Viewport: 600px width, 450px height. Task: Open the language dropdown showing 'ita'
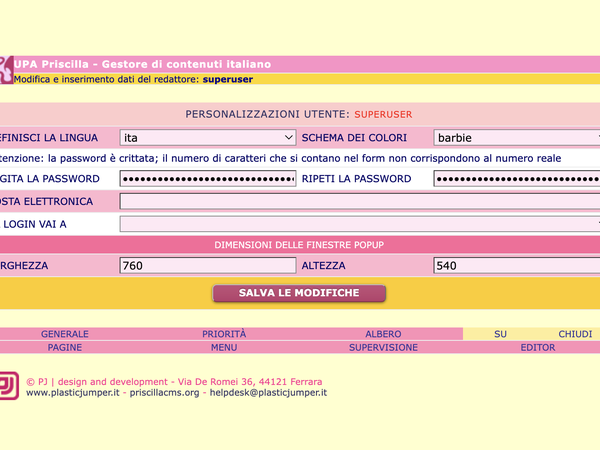coord(208,137)
